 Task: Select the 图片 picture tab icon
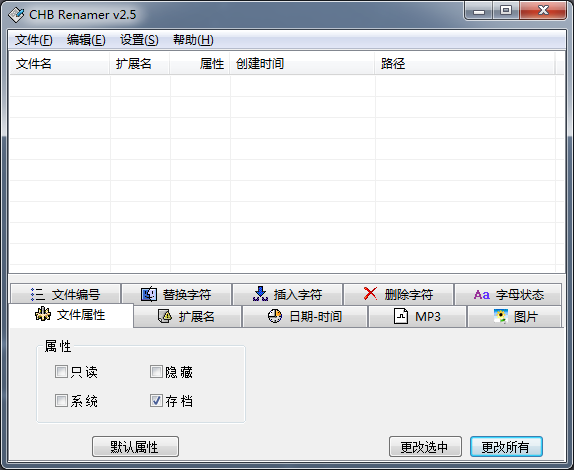[501, 316]
